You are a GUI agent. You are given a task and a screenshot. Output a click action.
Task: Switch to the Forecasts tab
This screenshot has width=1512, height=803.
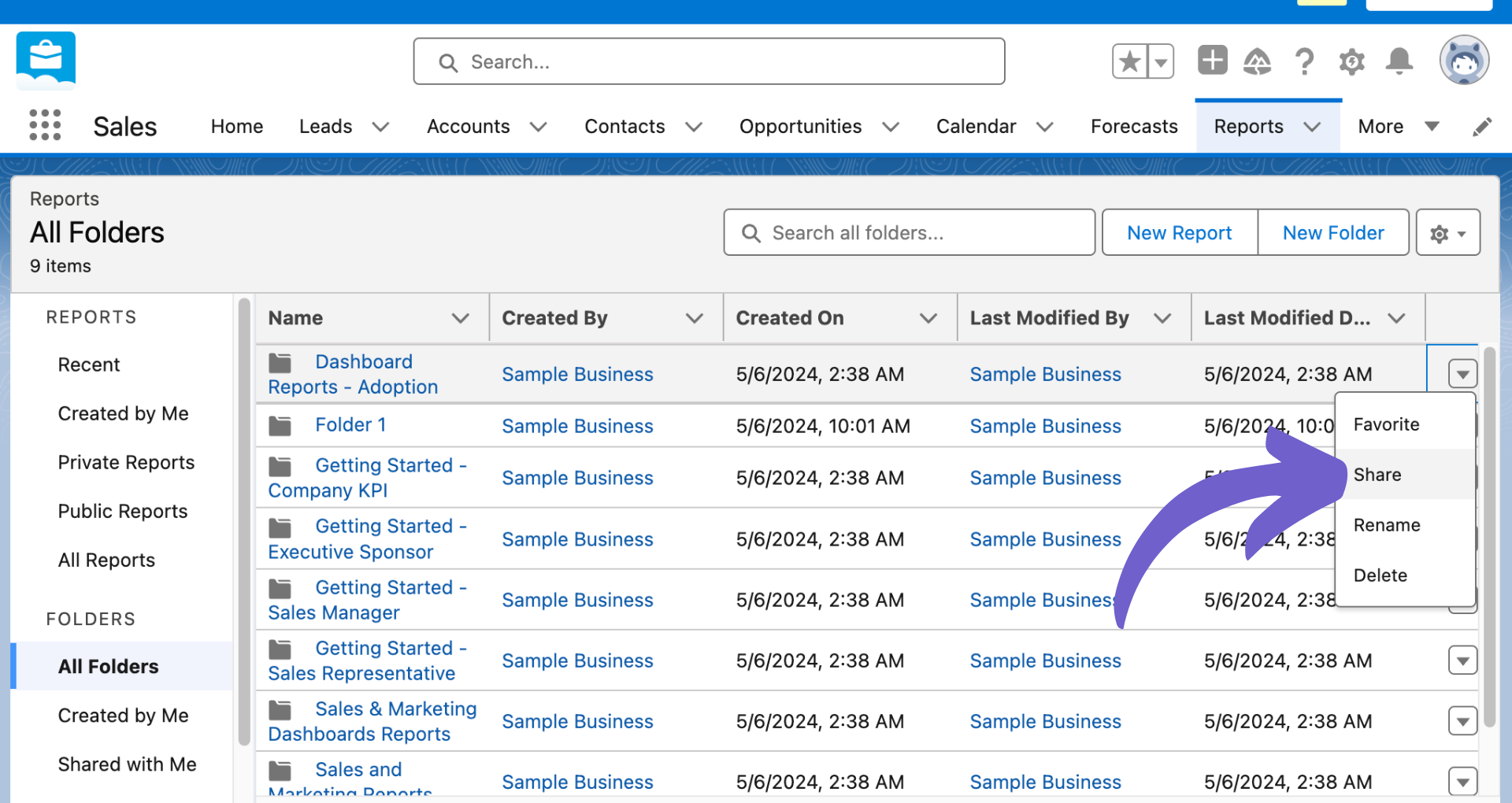click(1134, 127)
